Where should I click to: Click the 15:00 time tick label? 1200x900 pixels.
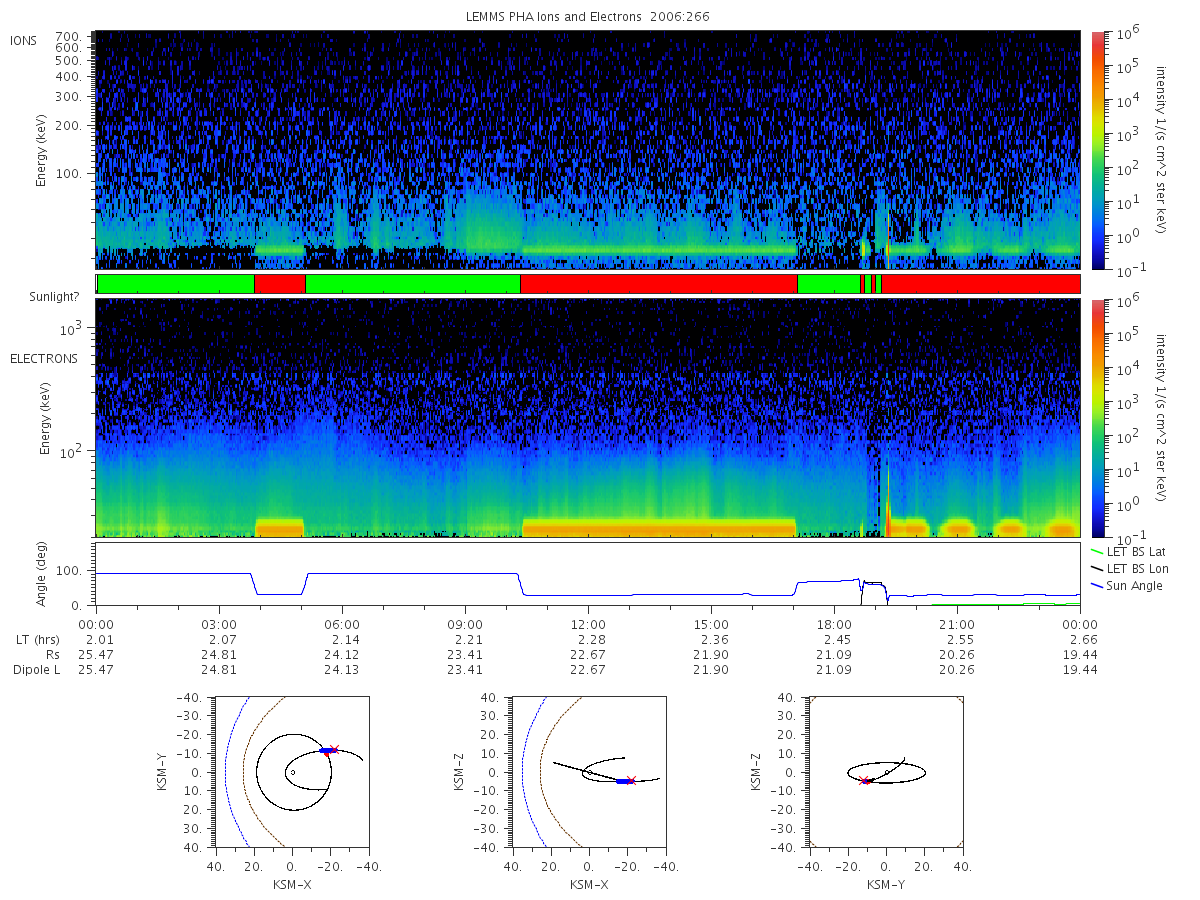[711, 623]
